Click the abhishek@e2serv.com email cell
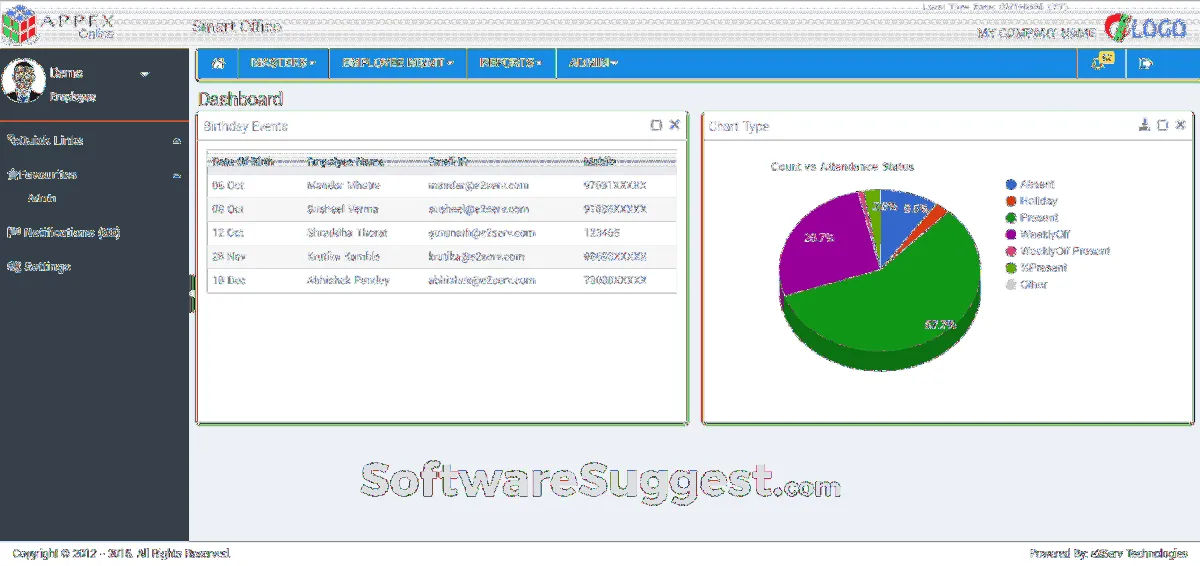 (482, 281)
